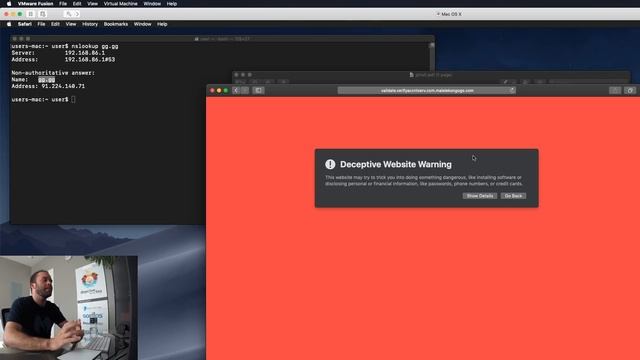Open the host Apple menu
This screenshot has width=640, height=360.
pos(9,4)
